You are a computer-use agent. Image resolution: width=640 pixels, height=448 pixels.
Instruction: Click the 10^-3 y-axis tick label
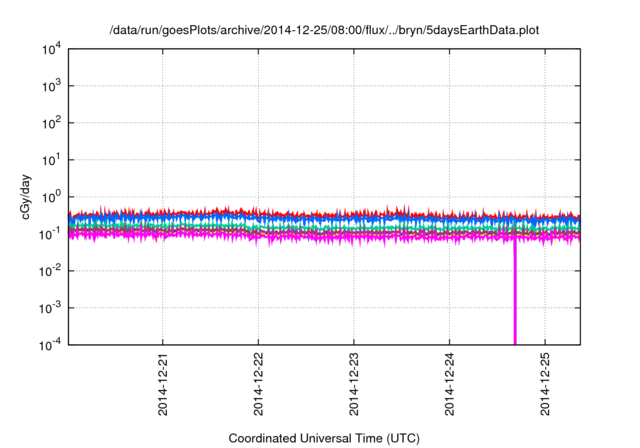pyautogui.click(x=49, y=308)
